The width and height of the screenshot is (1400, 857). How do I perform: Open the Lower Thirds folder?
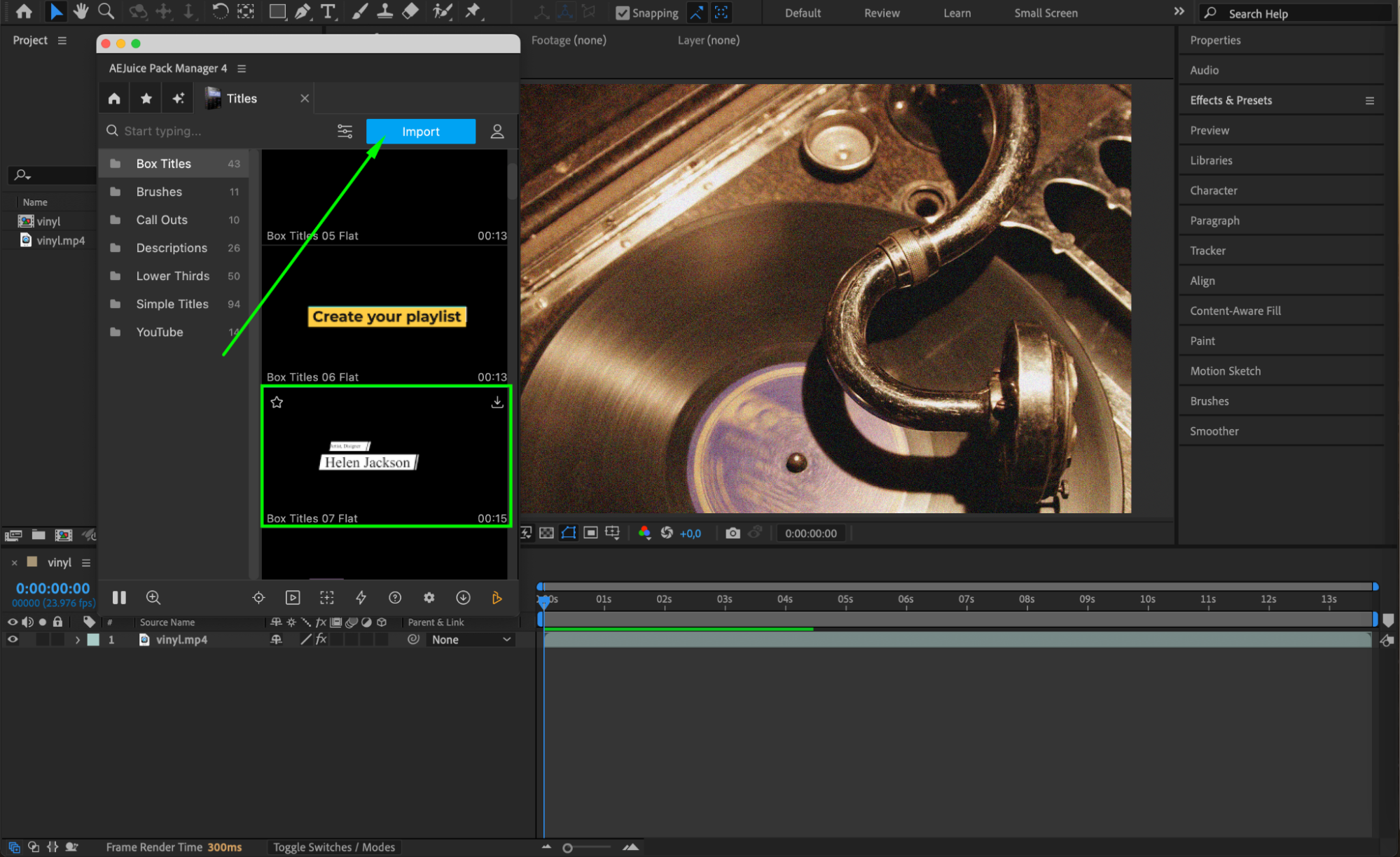[172, 276]
